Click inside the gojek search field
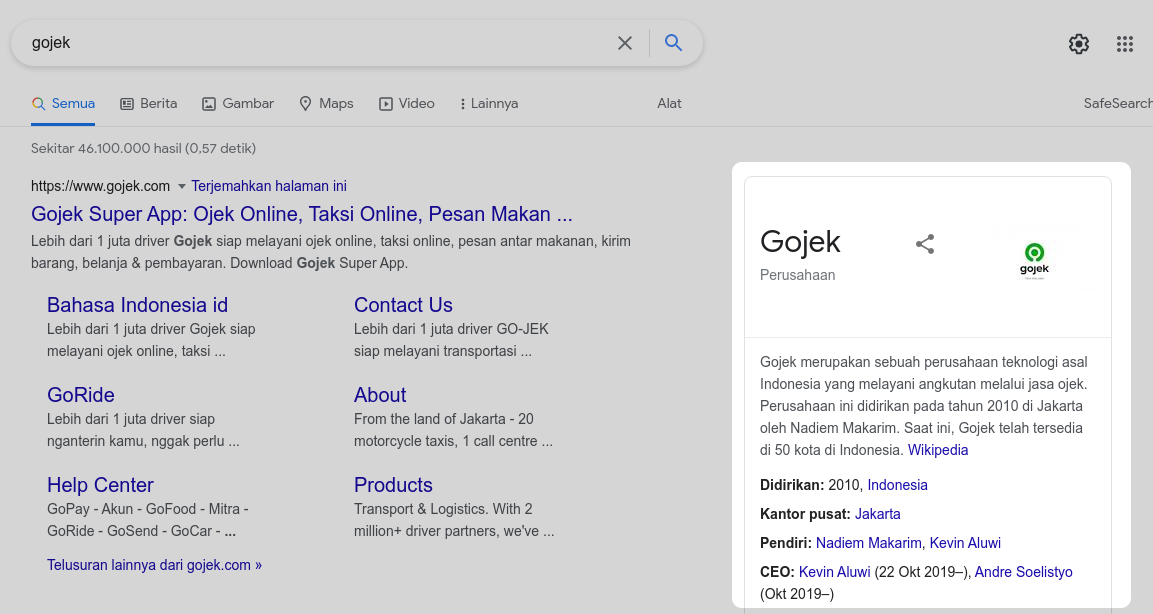Viewport: 1153px width, 614px height. (x=300, y=43)
